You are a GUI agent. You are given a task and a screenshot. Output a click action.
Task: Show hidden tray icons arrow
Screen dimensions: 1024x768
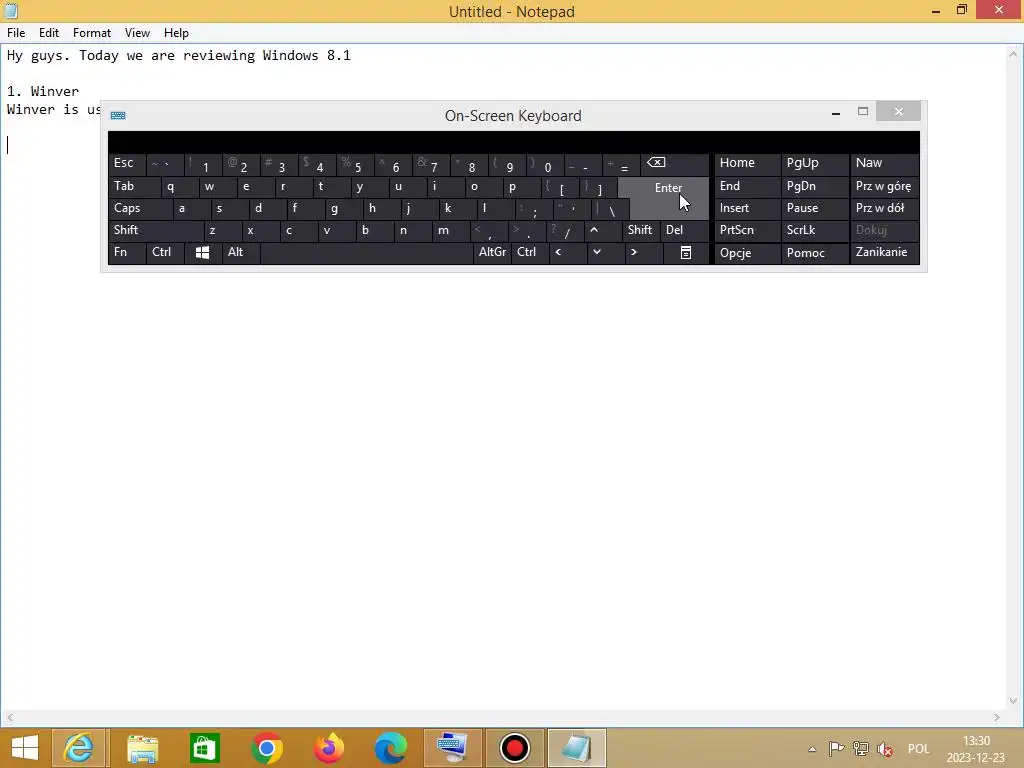coord(812,749)
